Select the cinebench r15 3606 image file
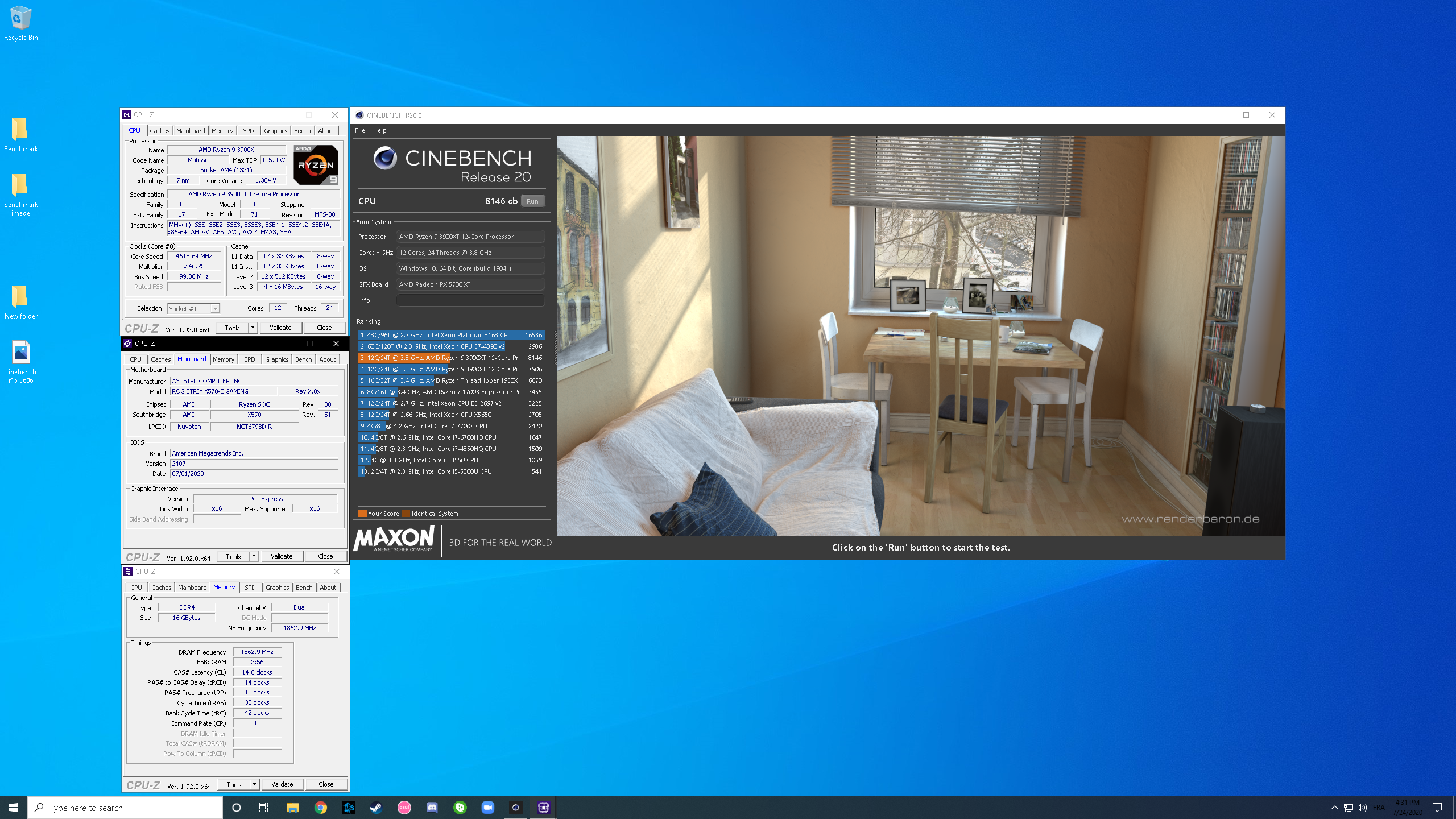The height and width of the screenshot is (819, 1456). click(x=20, y=362)
